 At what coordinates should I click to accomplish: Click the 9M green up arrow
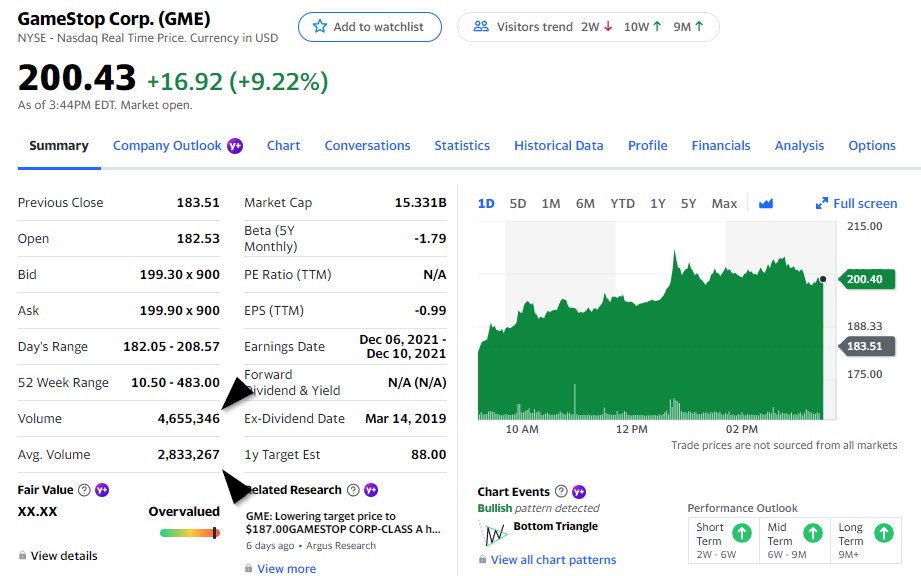pyautogui.click(x=699, y=26)
